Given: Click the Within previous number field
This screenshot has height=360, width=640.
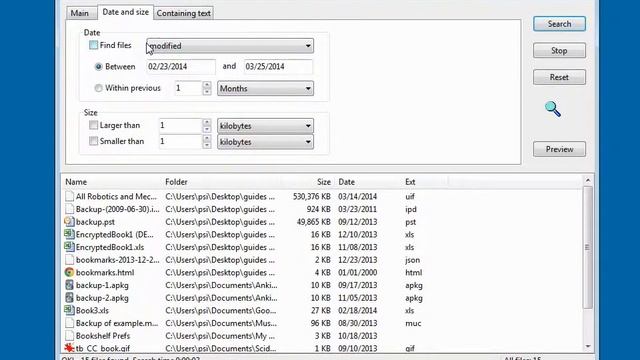Looking at the screenshot, I should [x=188, y=88].
